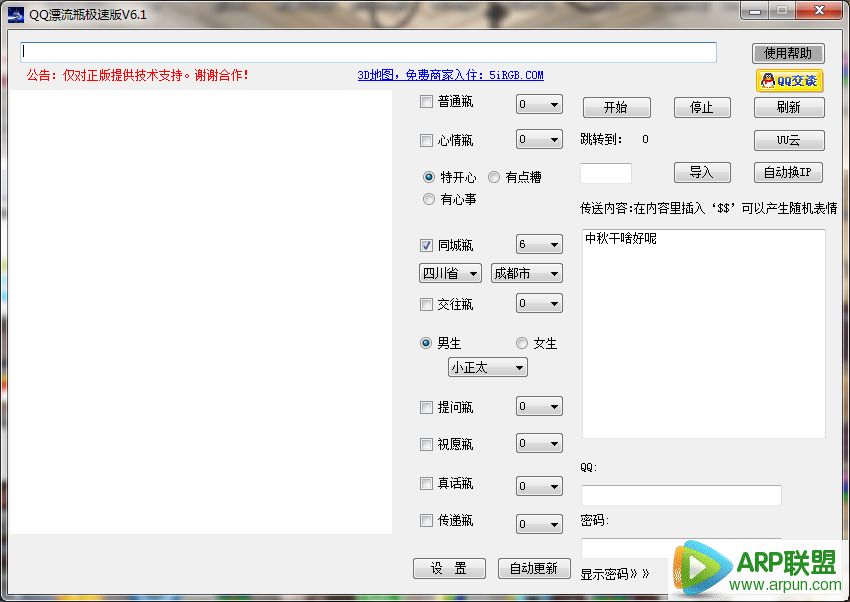Select the 有心事 mood radio button
Image resolution: width=850 pixels, height=602 pixels.
pyautogui.click(x=429, y=199)
